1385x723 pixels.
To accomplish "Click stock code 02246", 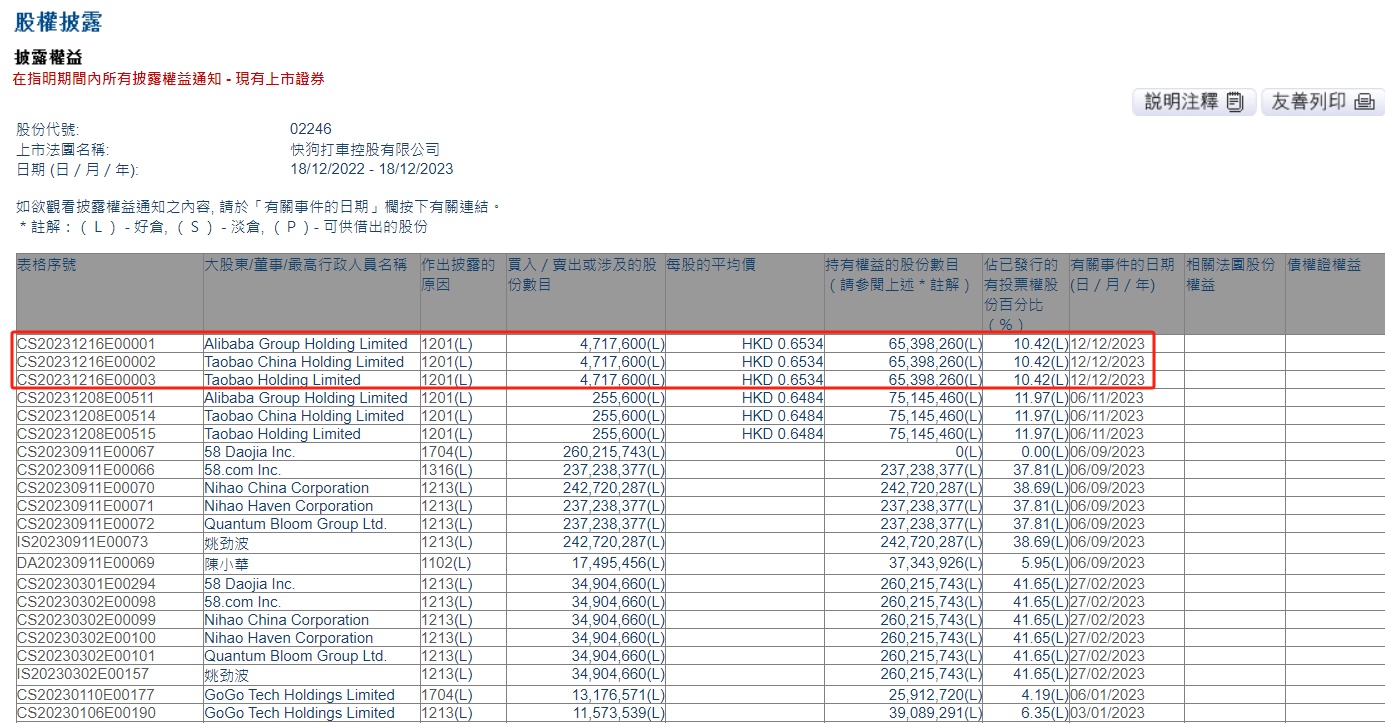I will 310,129.
